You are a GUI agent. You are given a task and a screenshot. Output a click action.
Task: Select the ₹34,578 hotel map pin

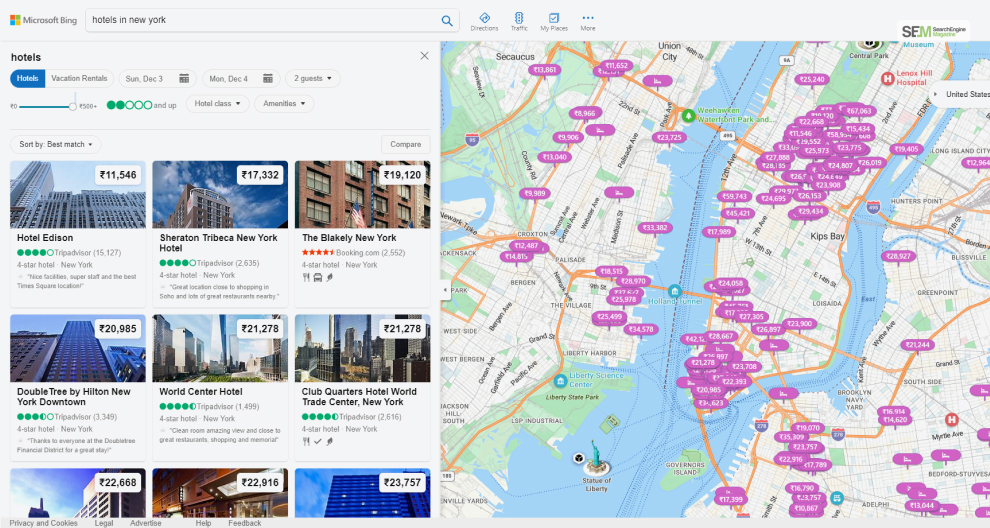pyautogui.click(x=641, y=330)
